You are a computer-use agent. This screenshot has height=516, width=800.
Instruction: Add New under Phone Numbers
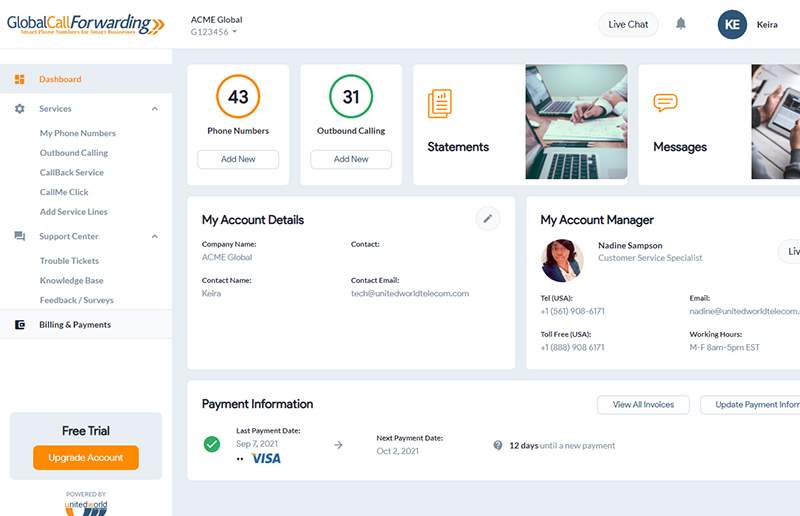(238, 159)
